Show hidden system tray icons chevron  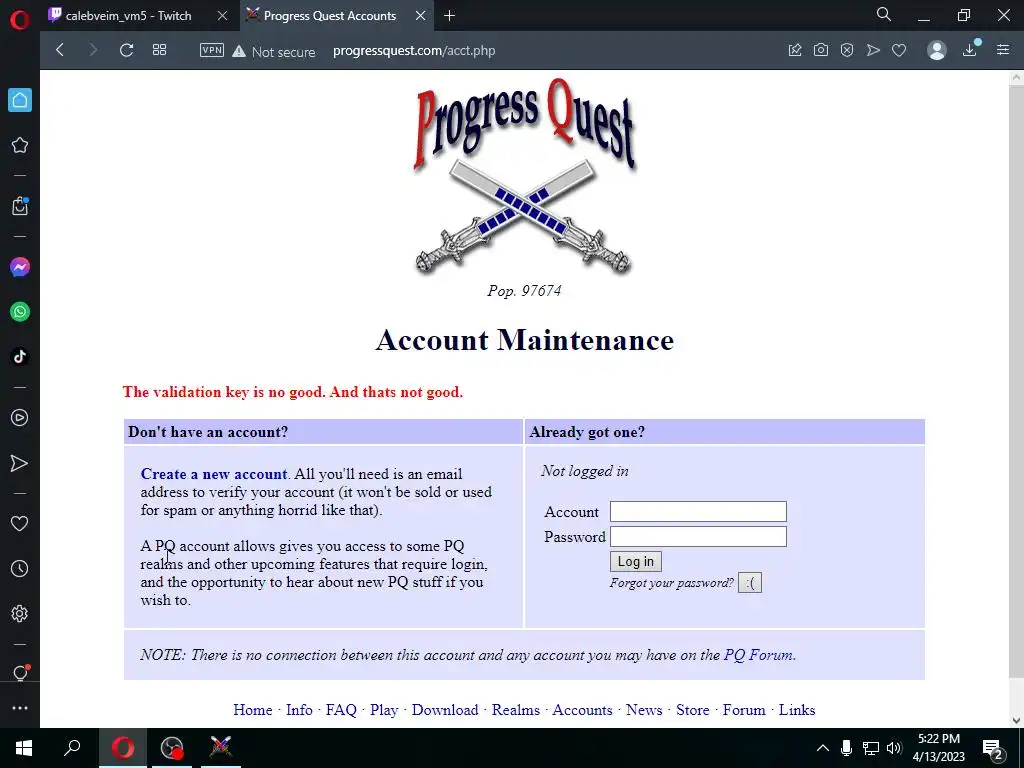coord(823,748)
